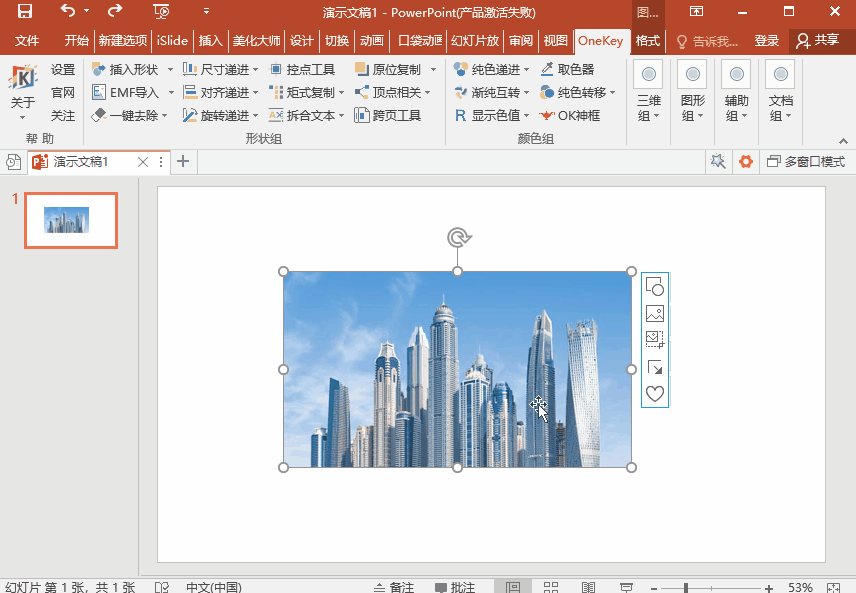The image size is (856, 593).
Task: Toggle 多窗口模式 multi-window mode
Action: point(805,162)
